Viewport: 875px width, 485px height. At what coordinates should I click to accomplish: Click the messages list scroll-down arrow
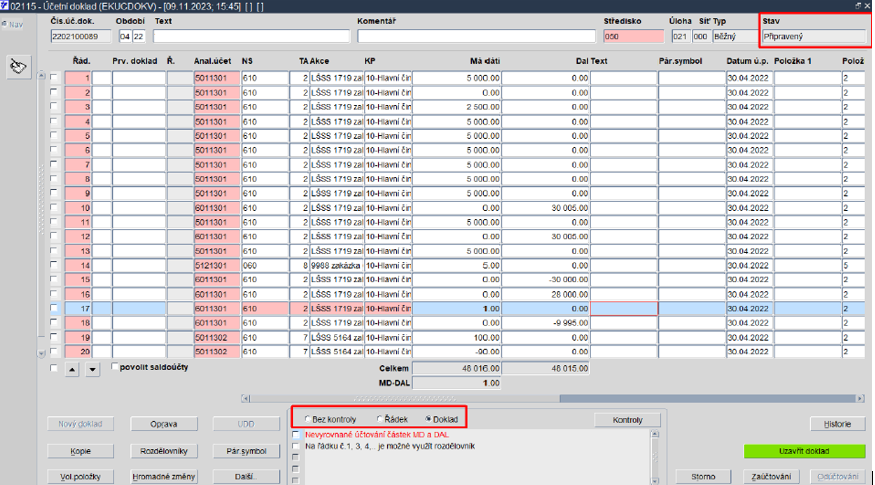tap(655, 481)
